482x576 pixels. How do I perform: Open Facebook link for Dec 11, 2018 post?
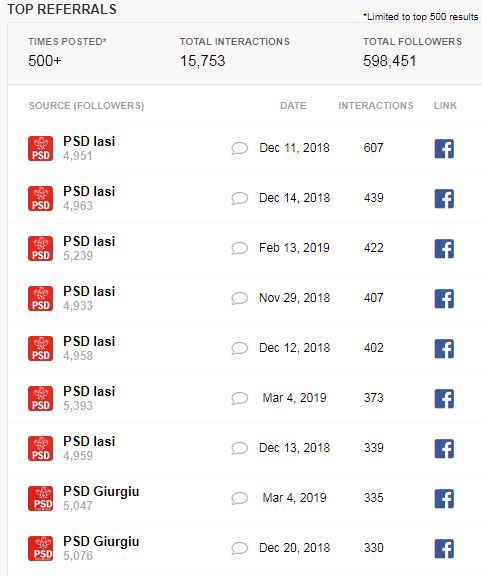pyautogui.click(x=444, y=148)
